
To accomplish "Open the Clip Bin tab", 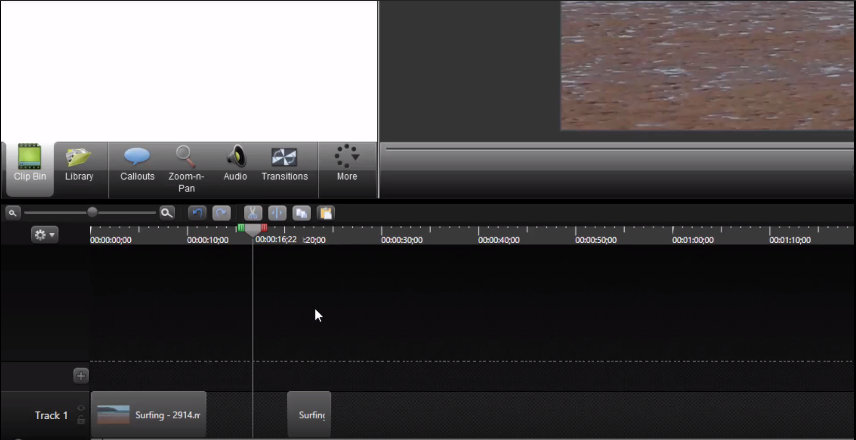I will click(x=29, y=164).
